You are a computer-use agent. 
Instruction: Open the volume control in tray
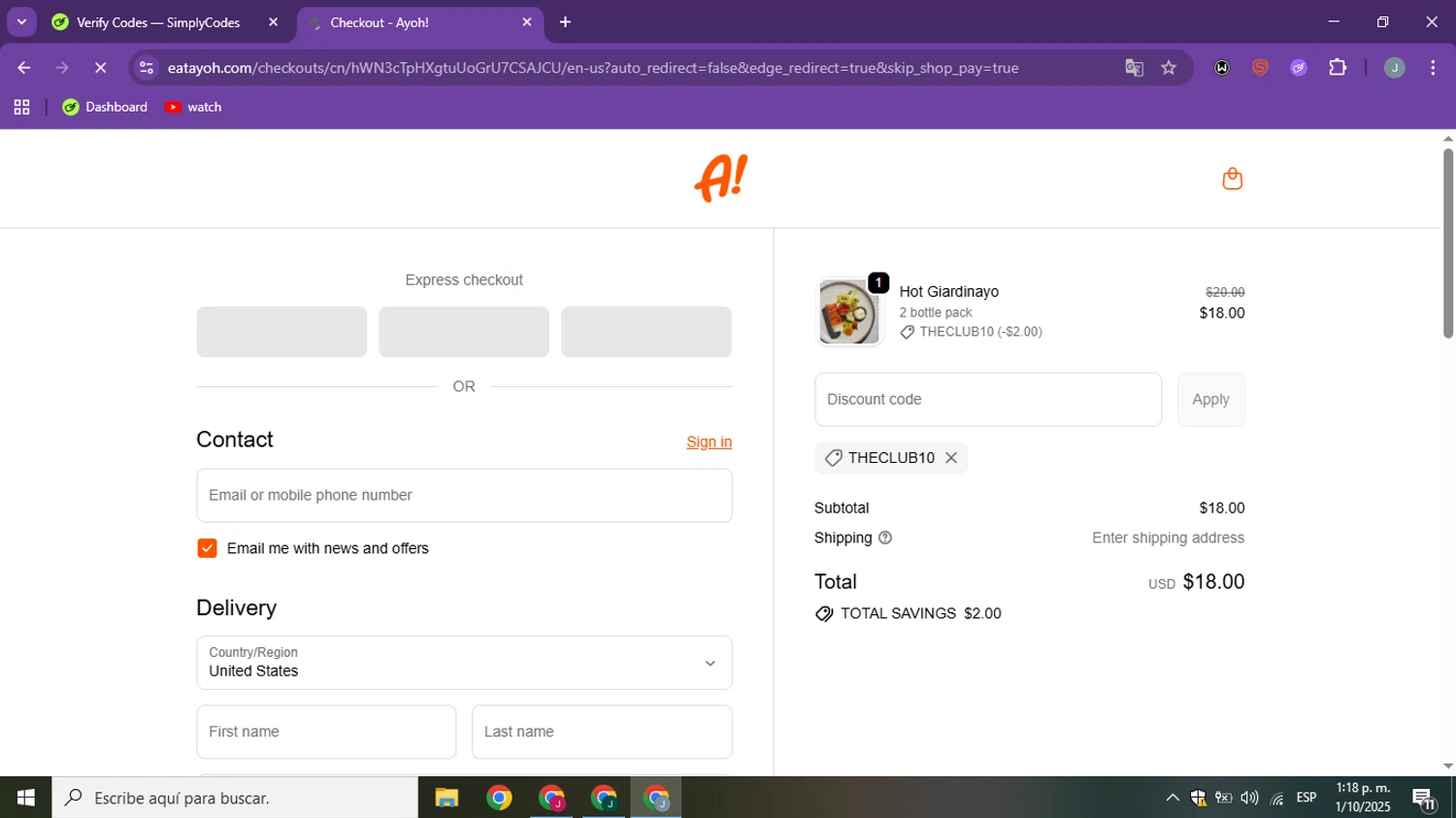pyautogui.click(x=1250, y=798)
